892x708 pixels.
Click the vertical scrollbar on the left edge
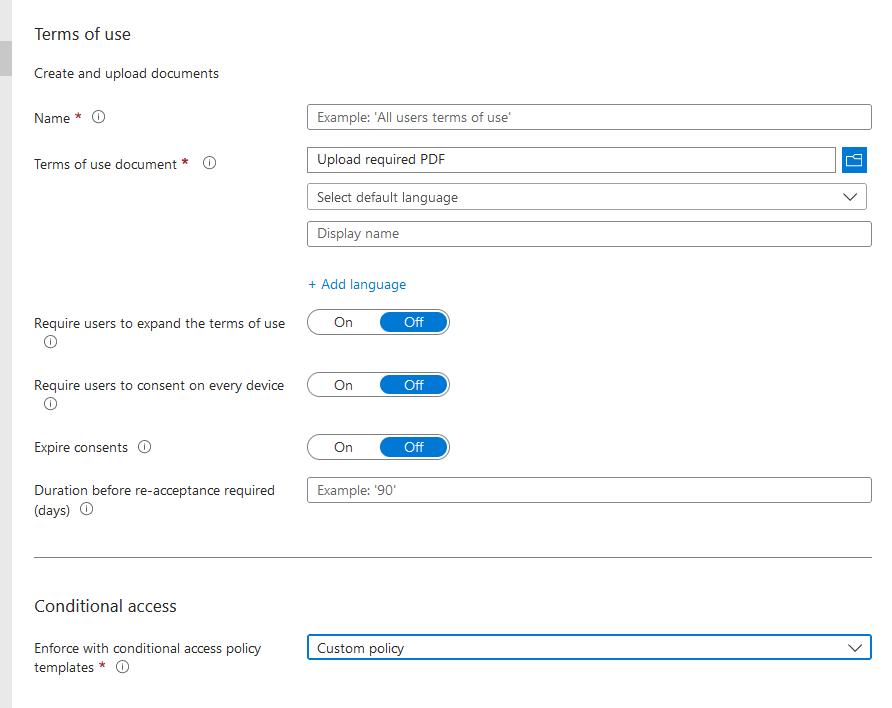pyautogui.click(x=5, y=60)
